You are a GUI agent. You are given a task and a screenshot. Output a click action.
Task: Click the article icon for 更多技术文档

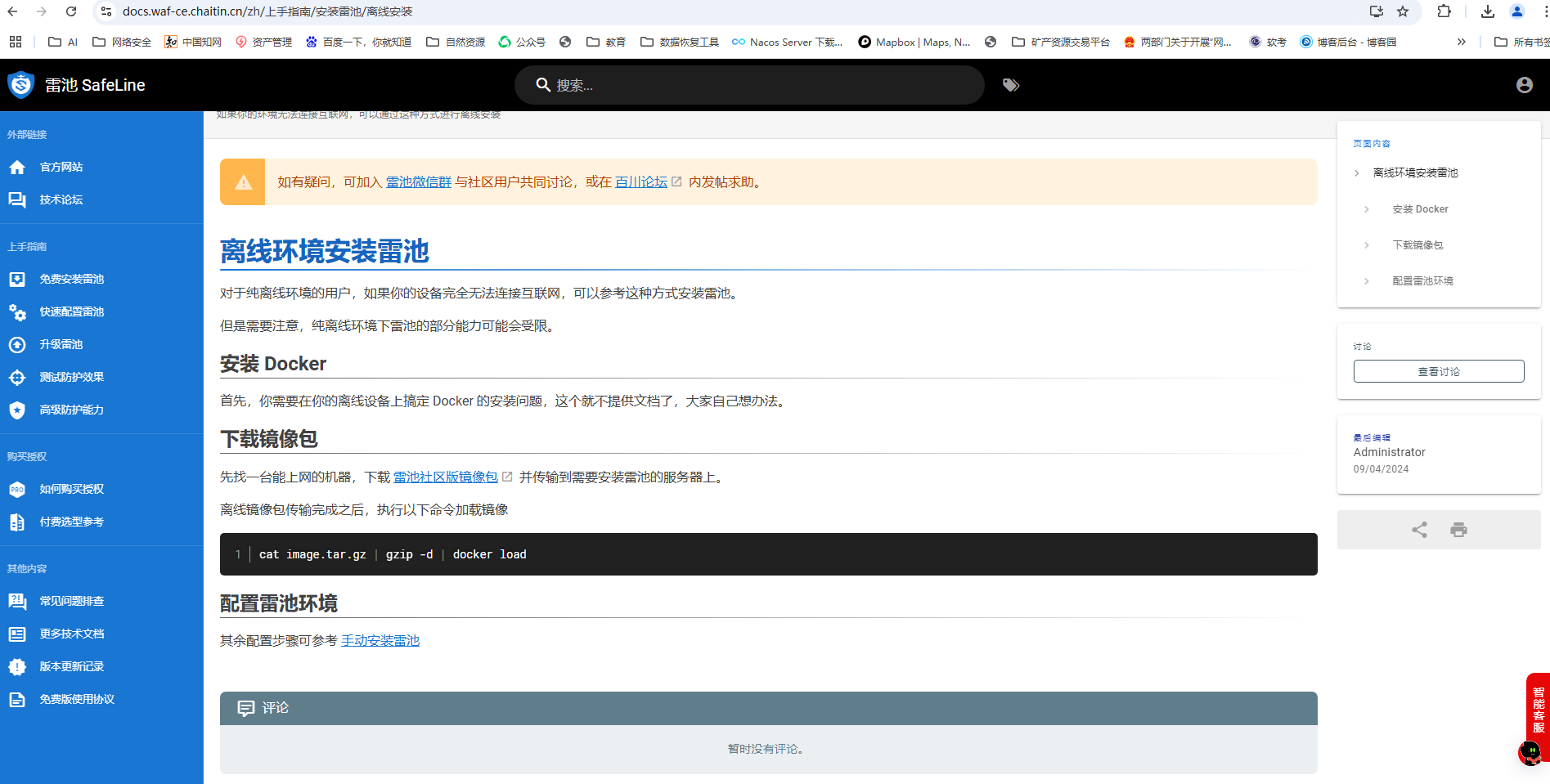point(17,634)
